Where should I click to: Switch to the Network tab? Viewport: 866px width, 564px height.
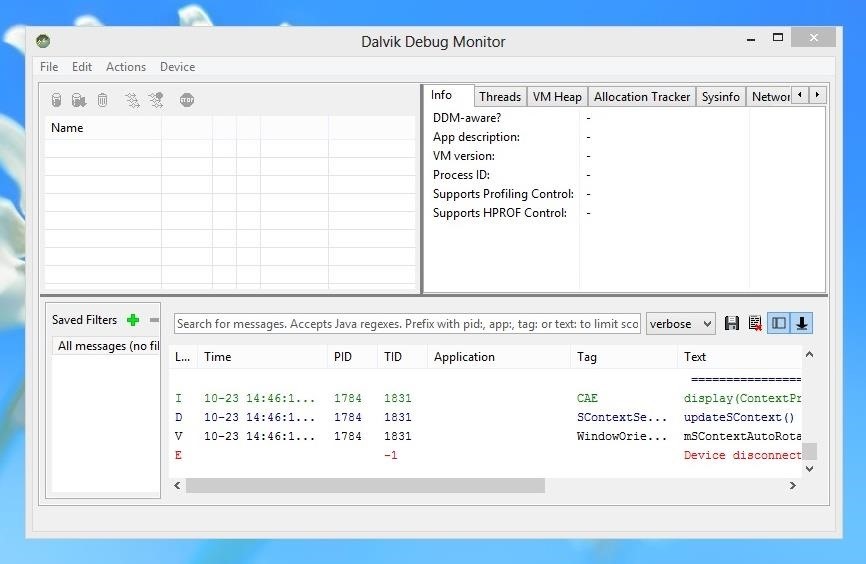[x=770, y=97]
